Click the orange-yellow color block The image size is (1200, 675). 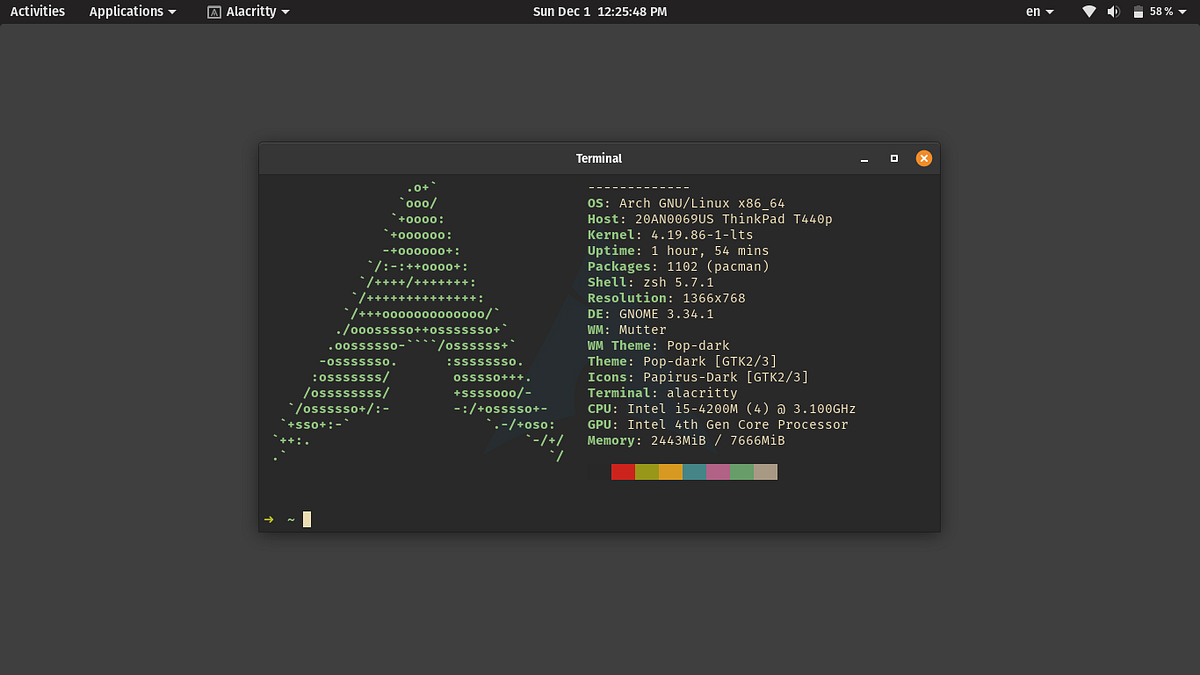(x=671, y=471)
